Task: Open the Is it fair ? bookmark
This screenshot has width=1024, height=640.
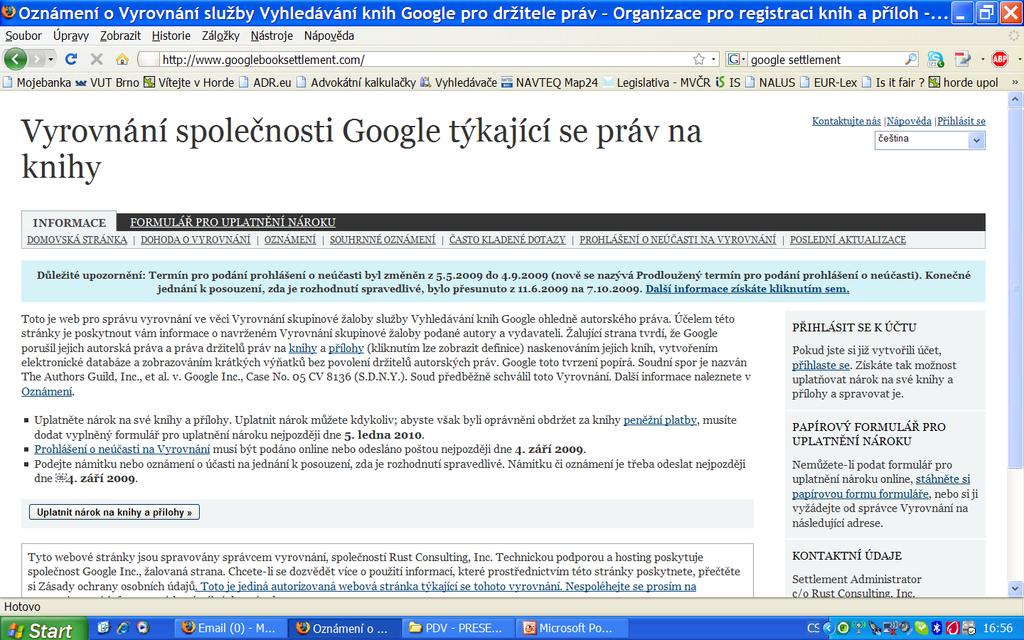Action: tap(893, 82)
